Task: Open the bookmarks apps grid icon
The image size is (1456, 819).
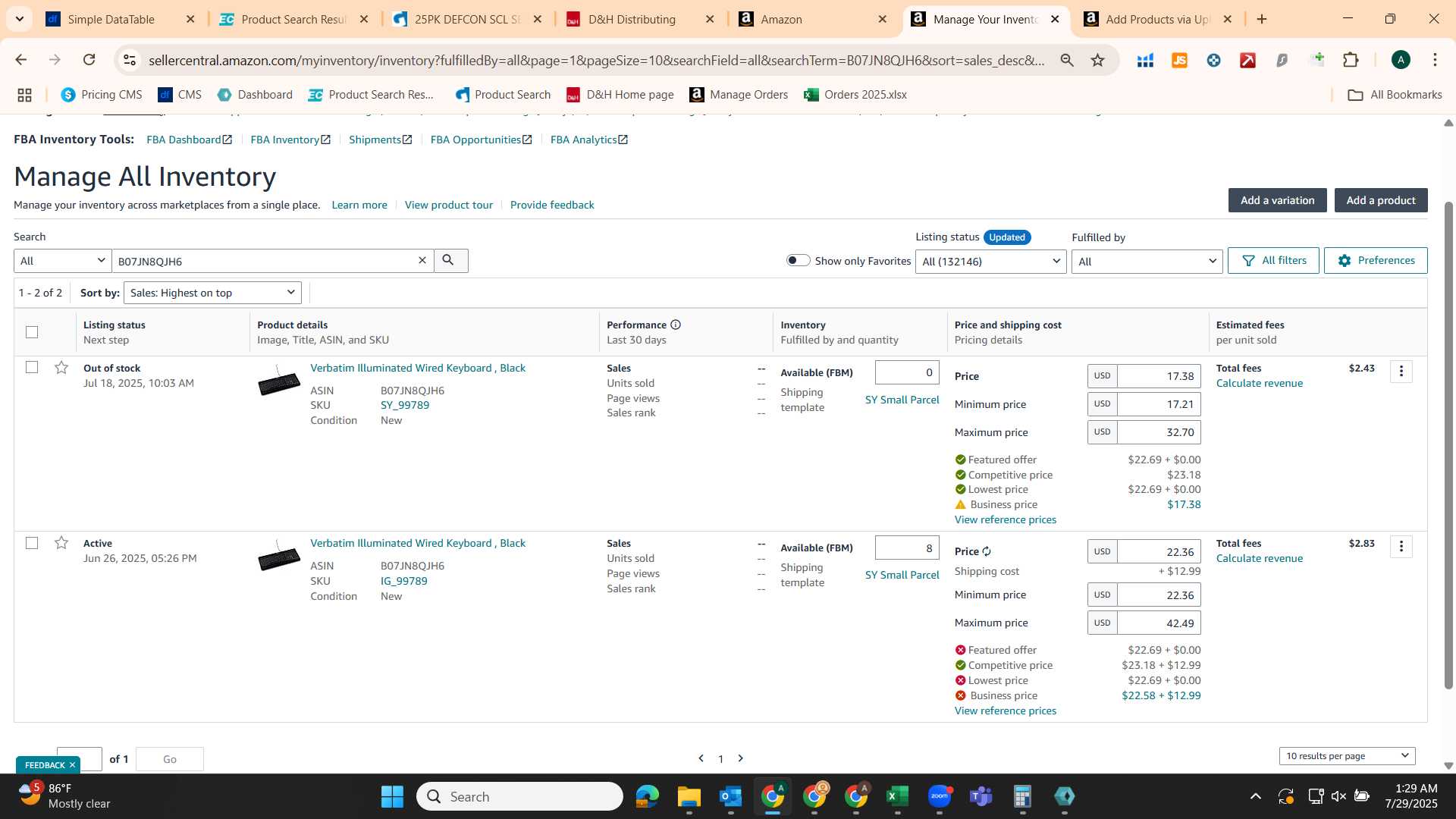Action: 24,95
